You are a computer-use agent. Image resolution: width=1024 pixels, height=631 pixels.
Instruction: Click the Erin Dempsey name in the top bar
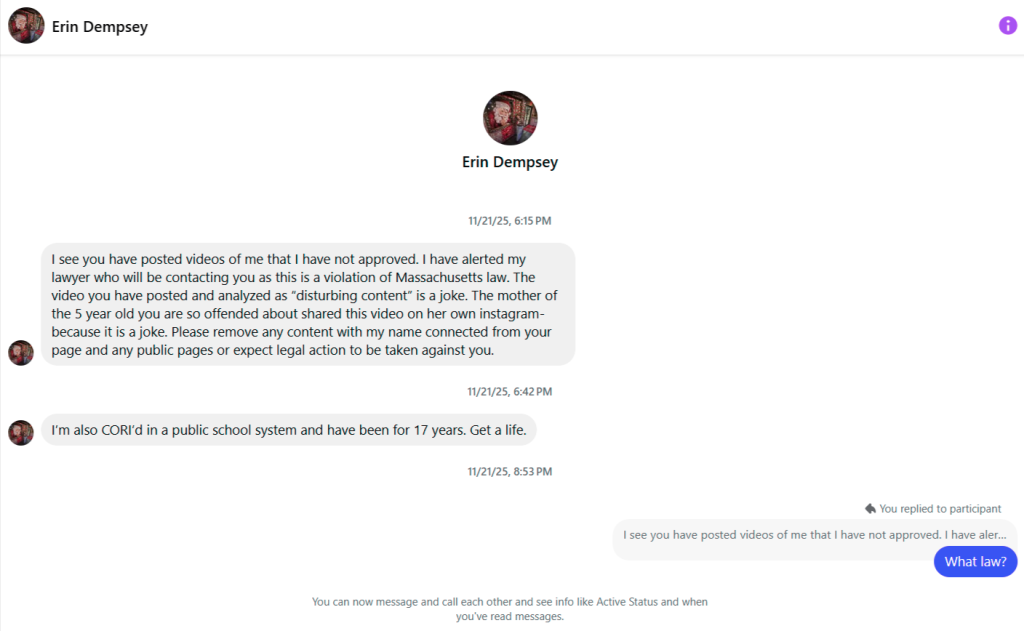(x=100, y=26)
